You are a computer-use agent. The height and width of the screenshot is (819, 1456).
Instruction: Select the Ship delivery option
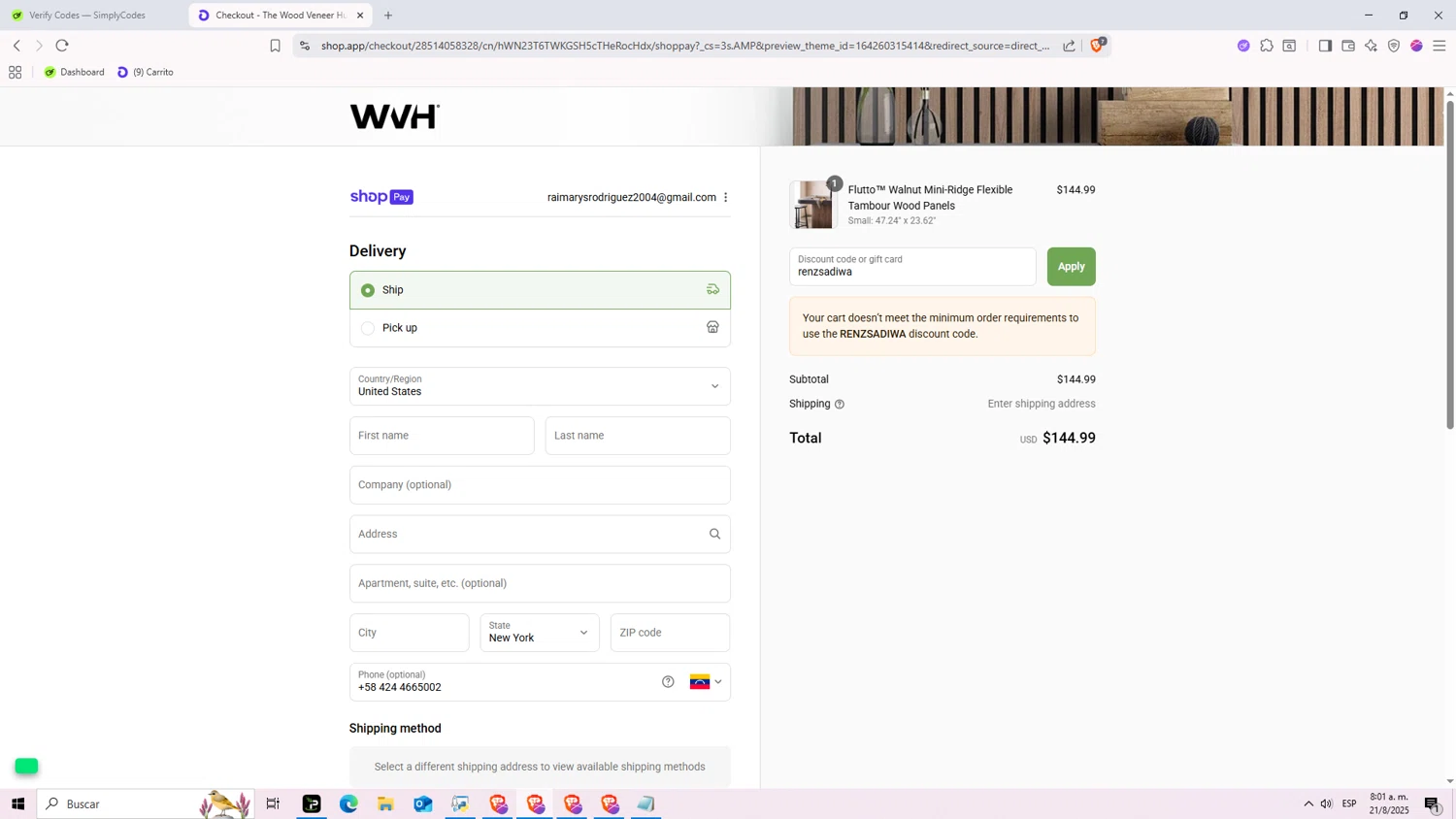pos(540,290)
